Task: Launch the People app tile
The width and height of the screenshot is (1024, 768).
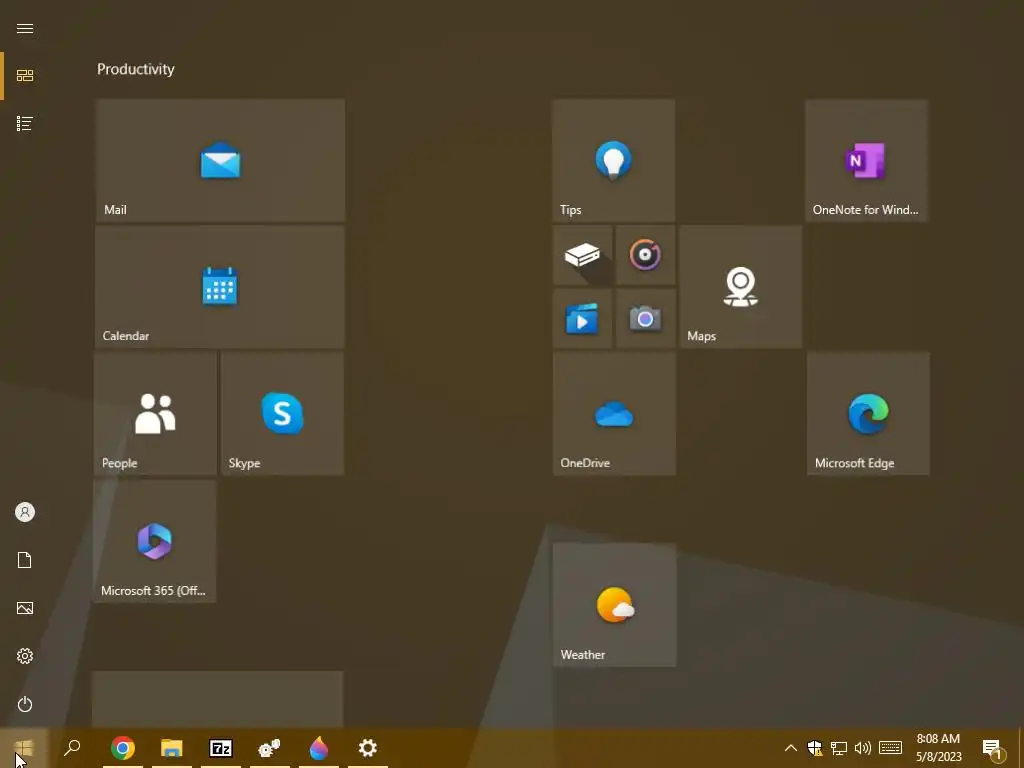Action: click(155, 413)
